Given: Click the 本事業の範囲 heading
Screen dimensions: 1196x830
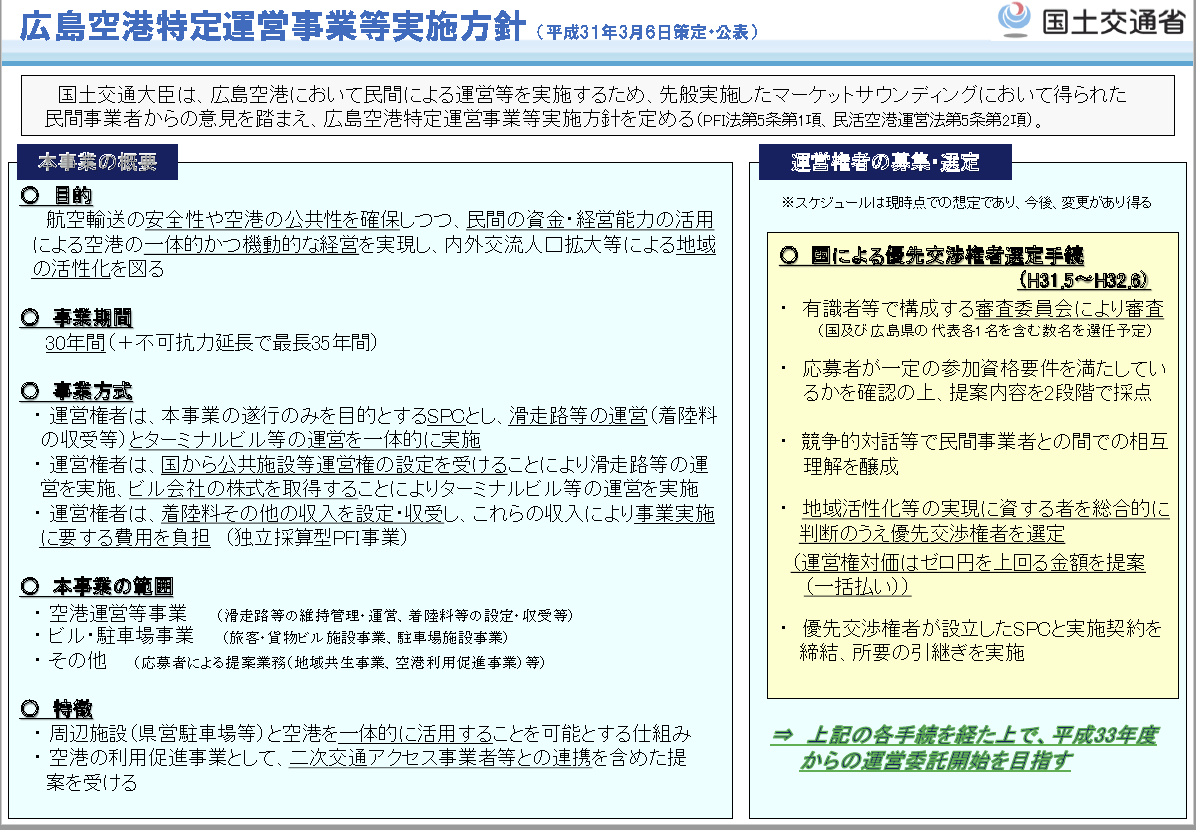Looking at the screenshot, I should pyautogui.click(x=112, y=586).
